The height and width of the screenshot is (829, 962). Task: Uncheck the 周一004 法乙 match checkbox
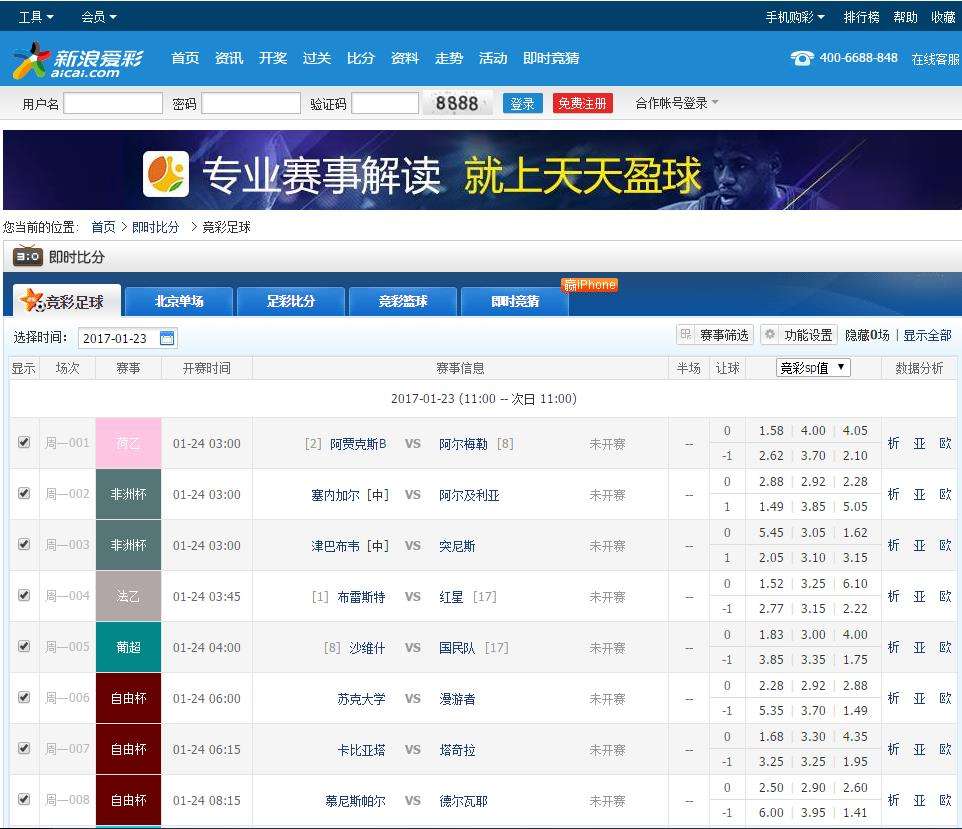(x=24, y=595)
